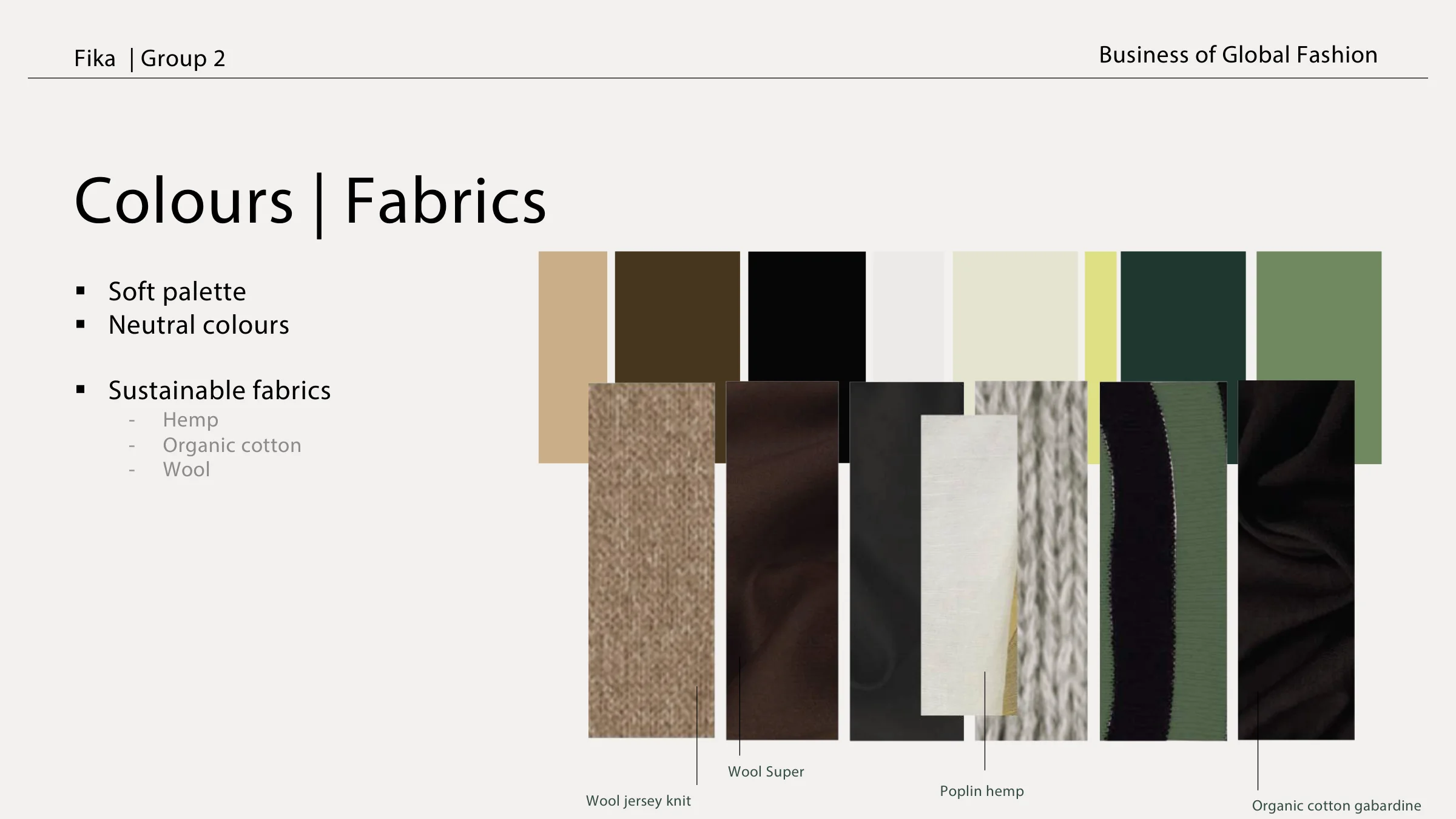Select the grey chunky knit fabric image
Screen dimensions: 1456x819
coord(1053,561)
